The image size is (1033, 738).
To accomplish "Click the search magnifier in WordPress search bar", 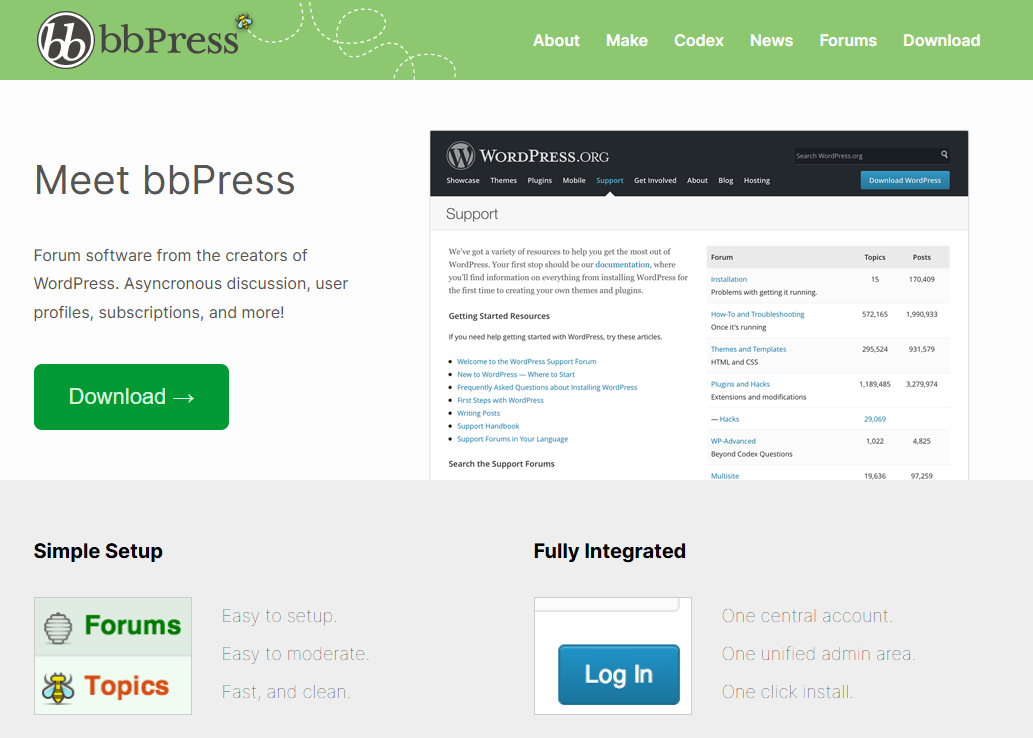I will 944,155.
